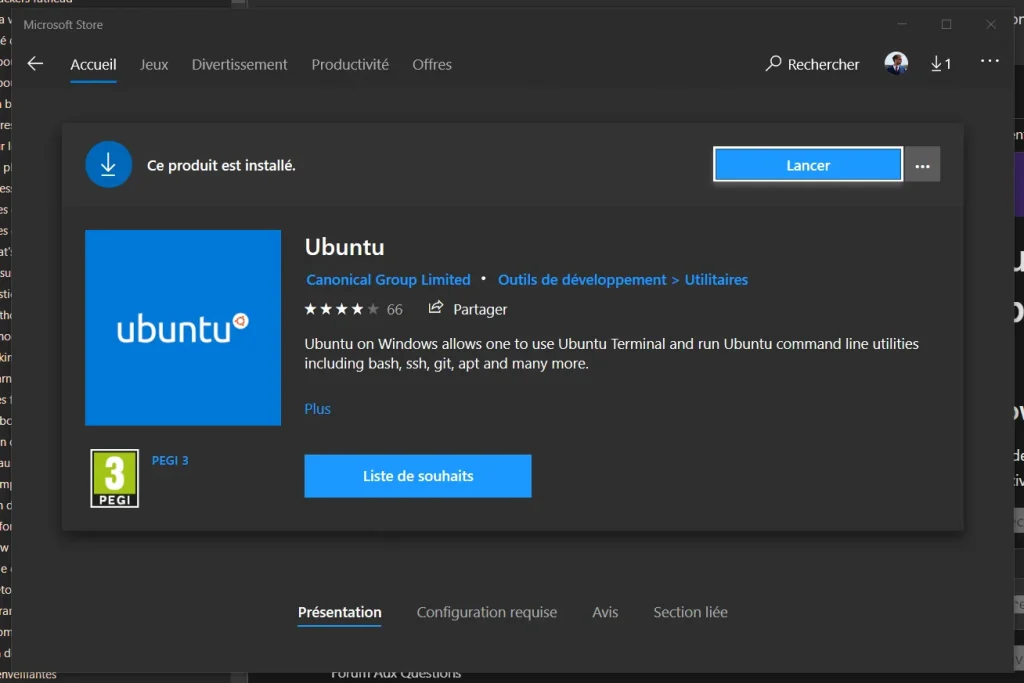Maximize the Microsoft Store window
1024x683 pixels.
click(946, 24)
